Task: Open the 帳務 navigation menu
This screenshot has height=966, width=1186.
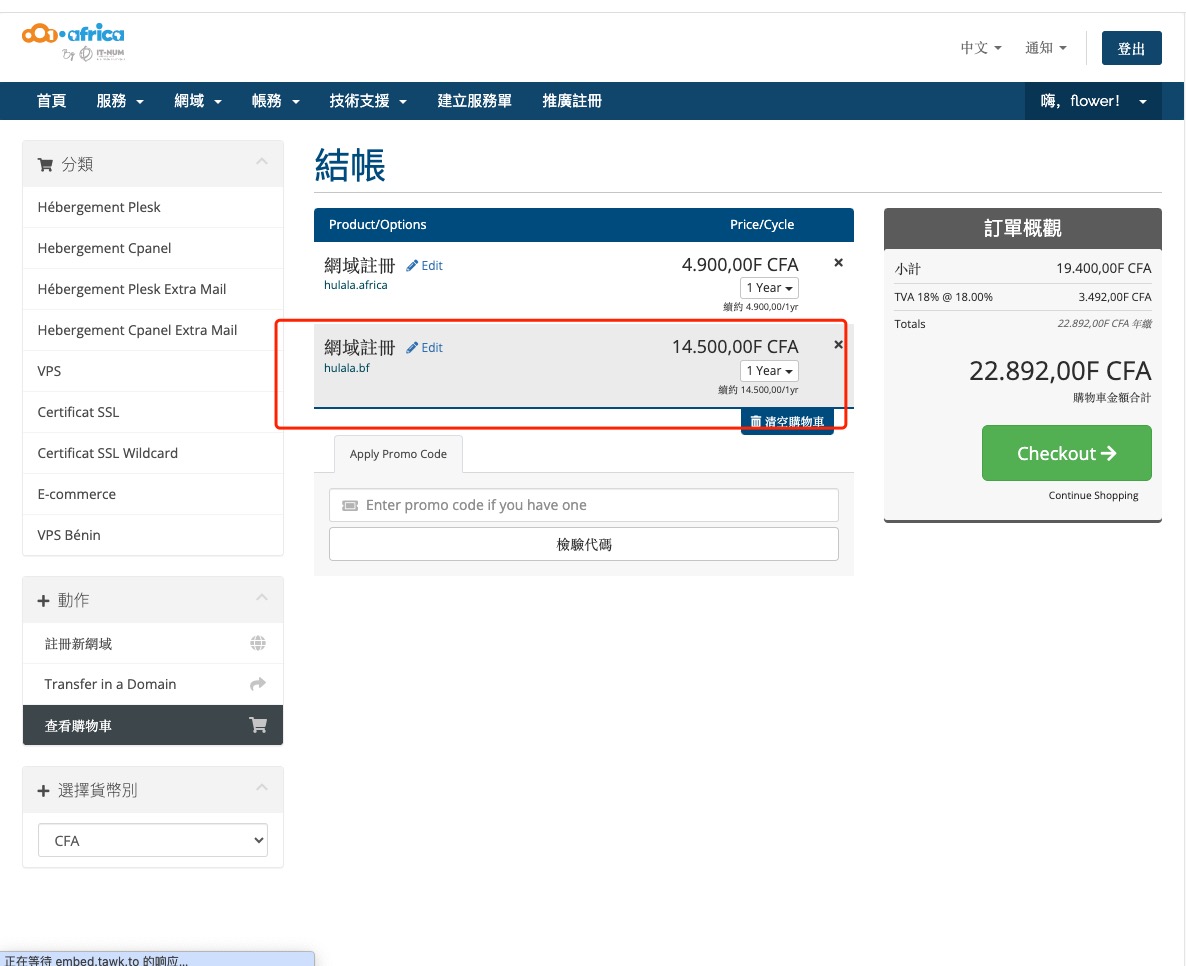Action: point(275,101)
